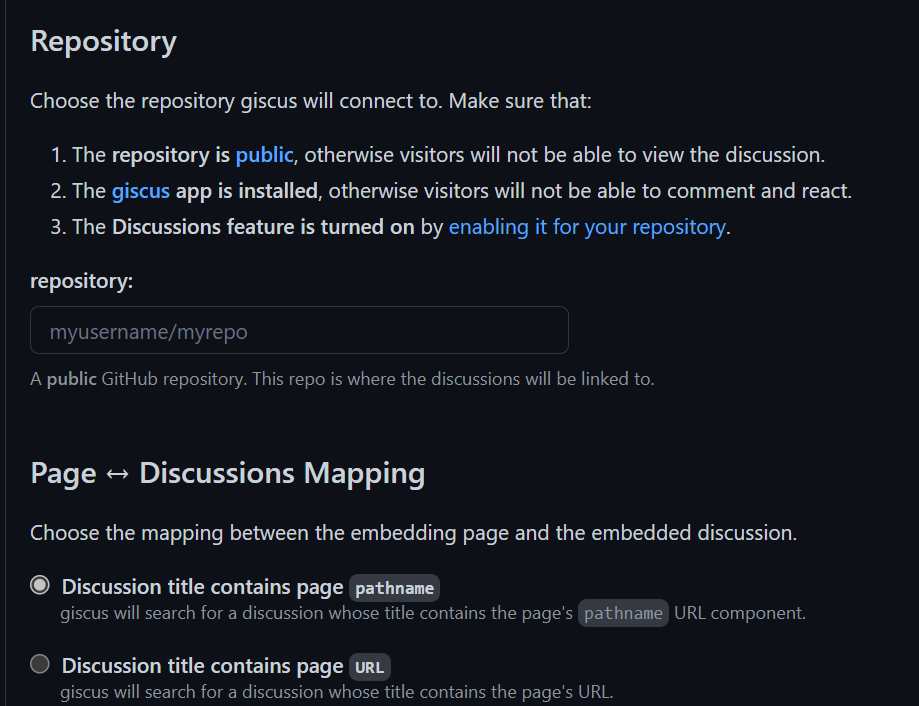Click the "Repository" section heading
Screen dimensions: 919x706
pos(103,42)
